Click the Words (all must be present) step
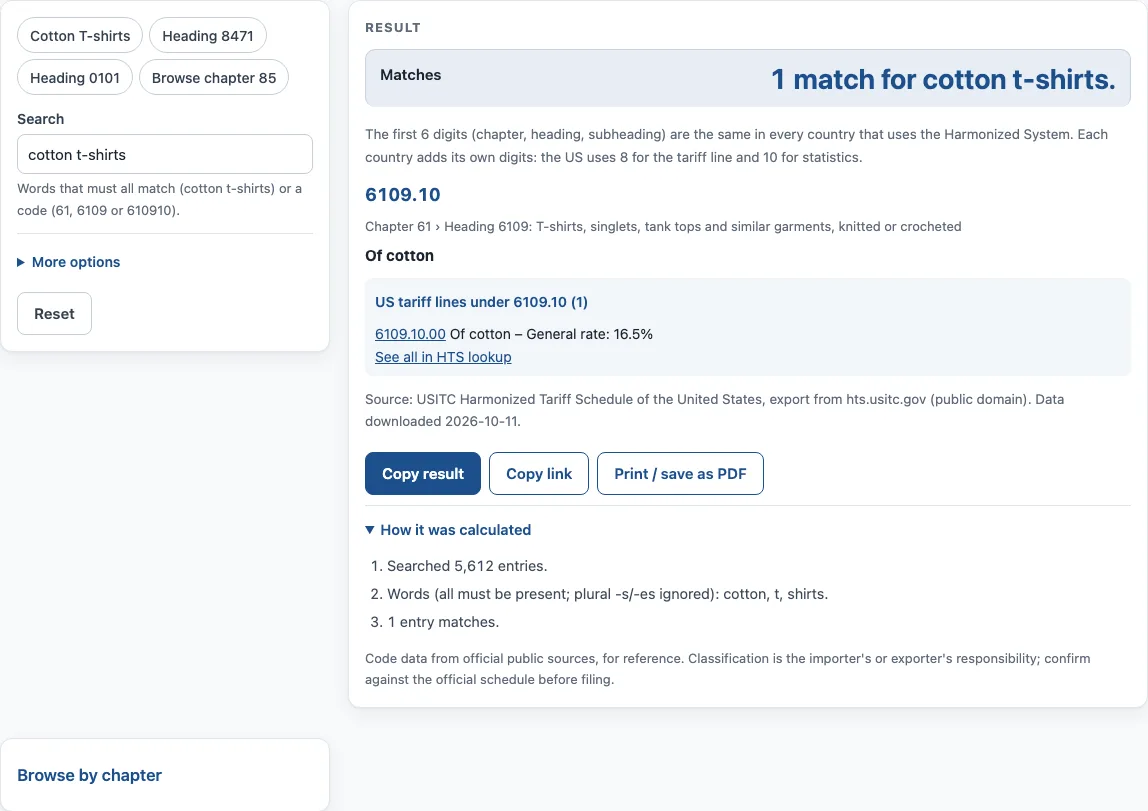Screen dimensions: 1148x811 pyautogui.click(x=607, y=594)
